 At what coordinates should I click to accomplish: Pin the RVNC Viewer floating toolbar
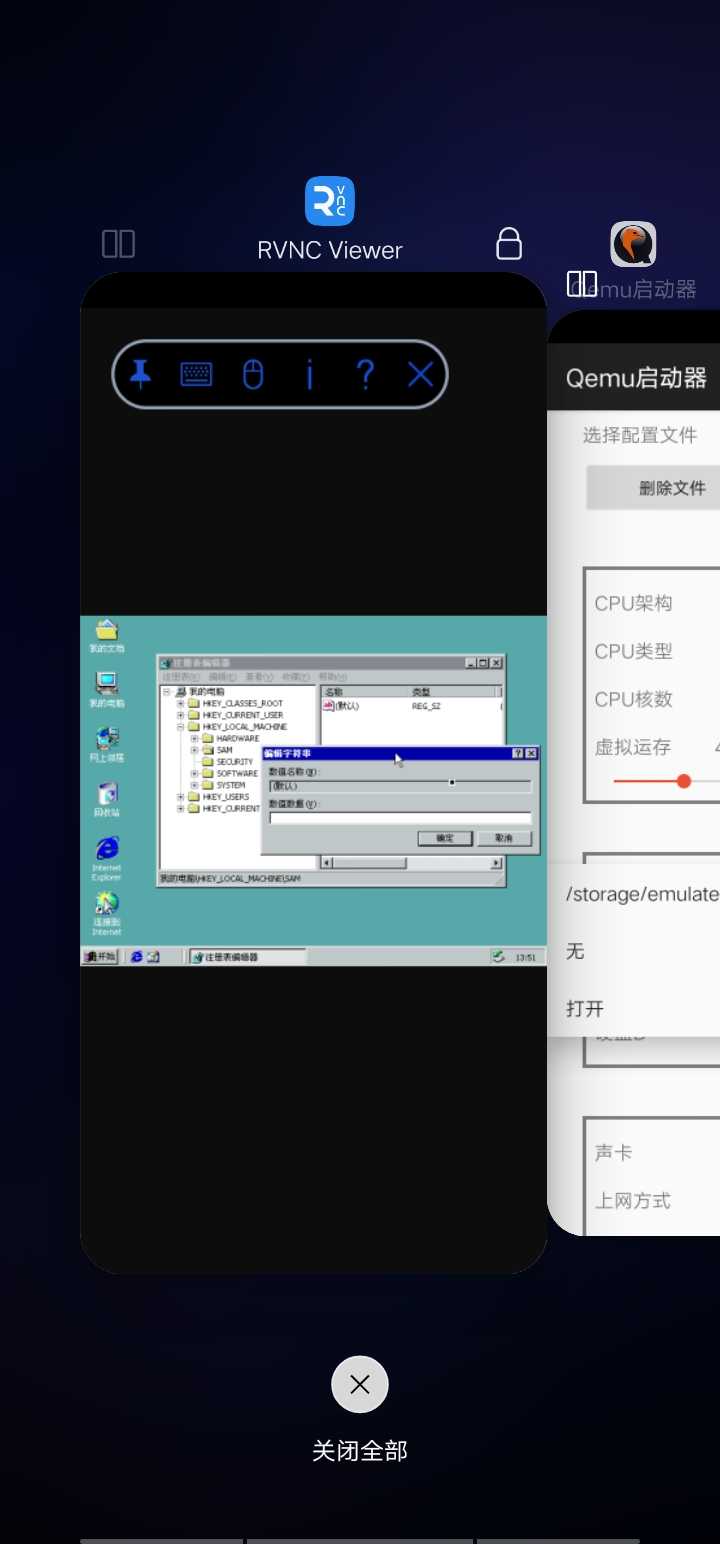pyautogui.click(x=141, y=375)
